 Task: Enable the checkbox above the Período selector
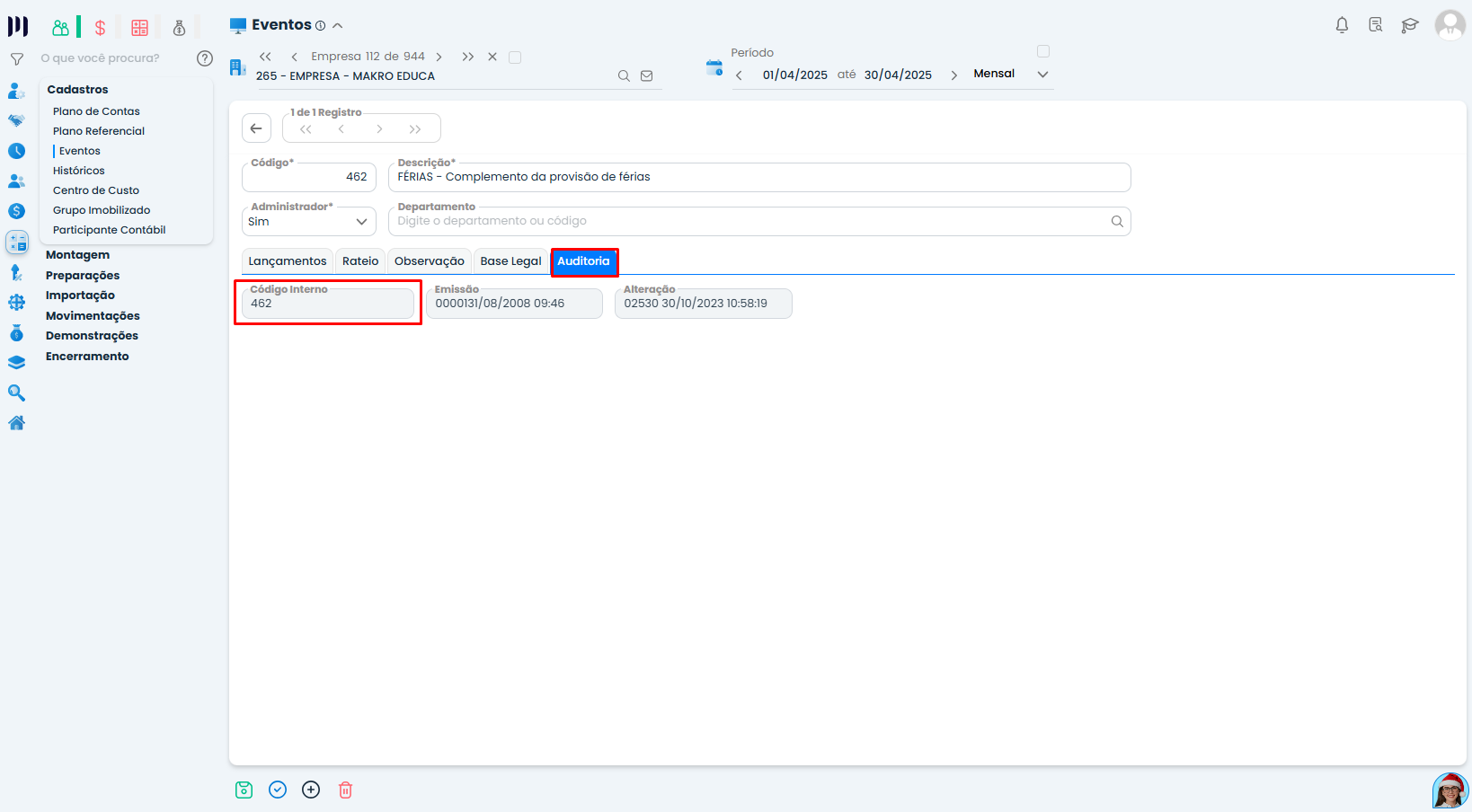click(x=1043, y=51)
